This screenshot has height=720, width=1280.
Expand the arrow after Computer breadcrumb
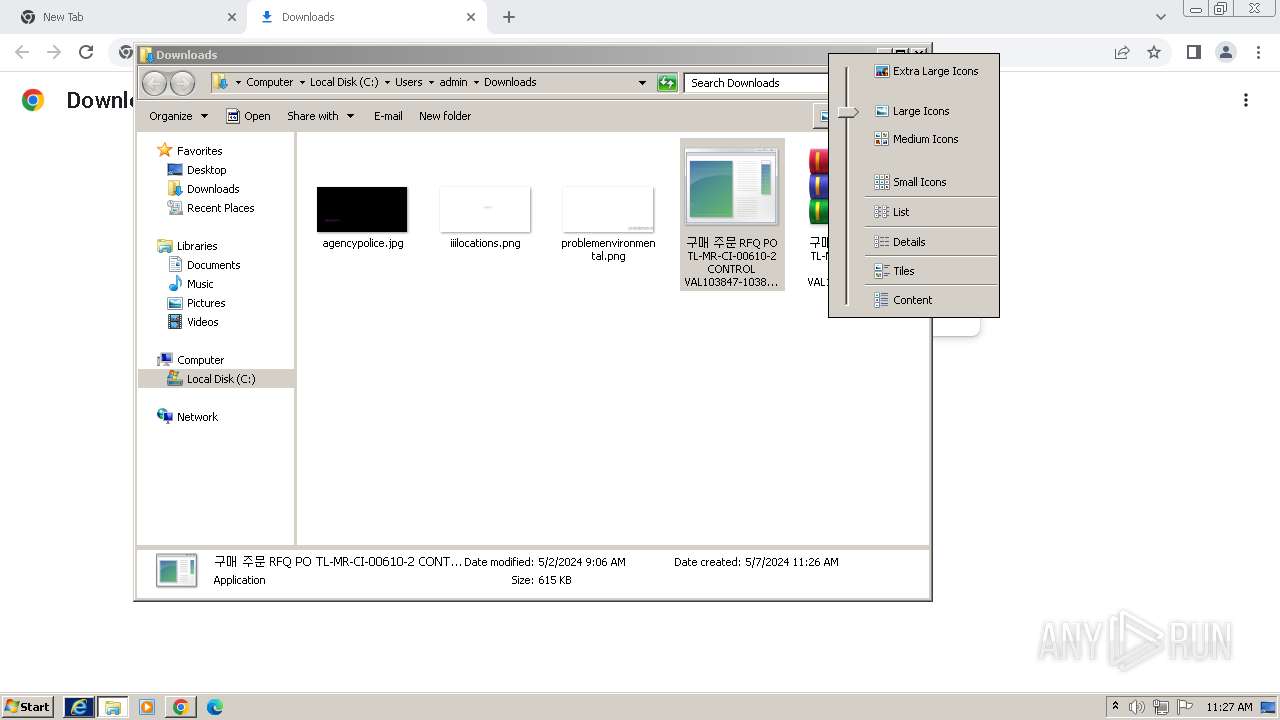click(302, 83)
